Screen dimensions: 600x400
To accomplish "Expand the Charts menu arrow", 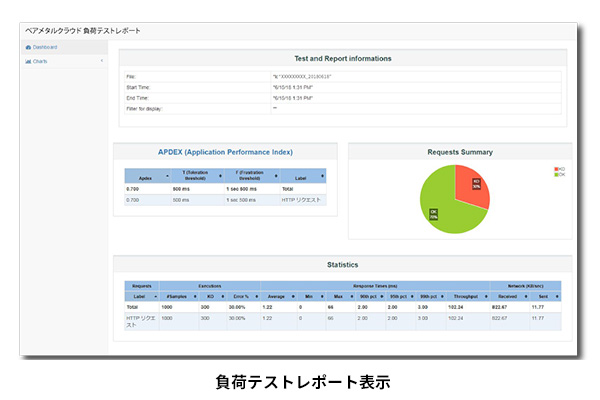I will coord(102,61).
